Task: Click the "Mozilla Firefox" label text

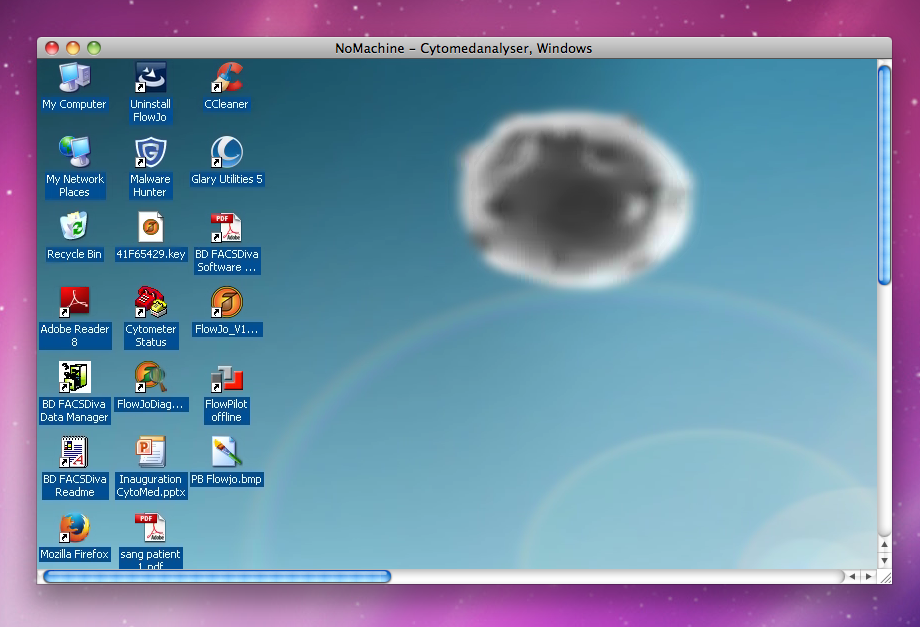Action: click(x=75, y=555)
